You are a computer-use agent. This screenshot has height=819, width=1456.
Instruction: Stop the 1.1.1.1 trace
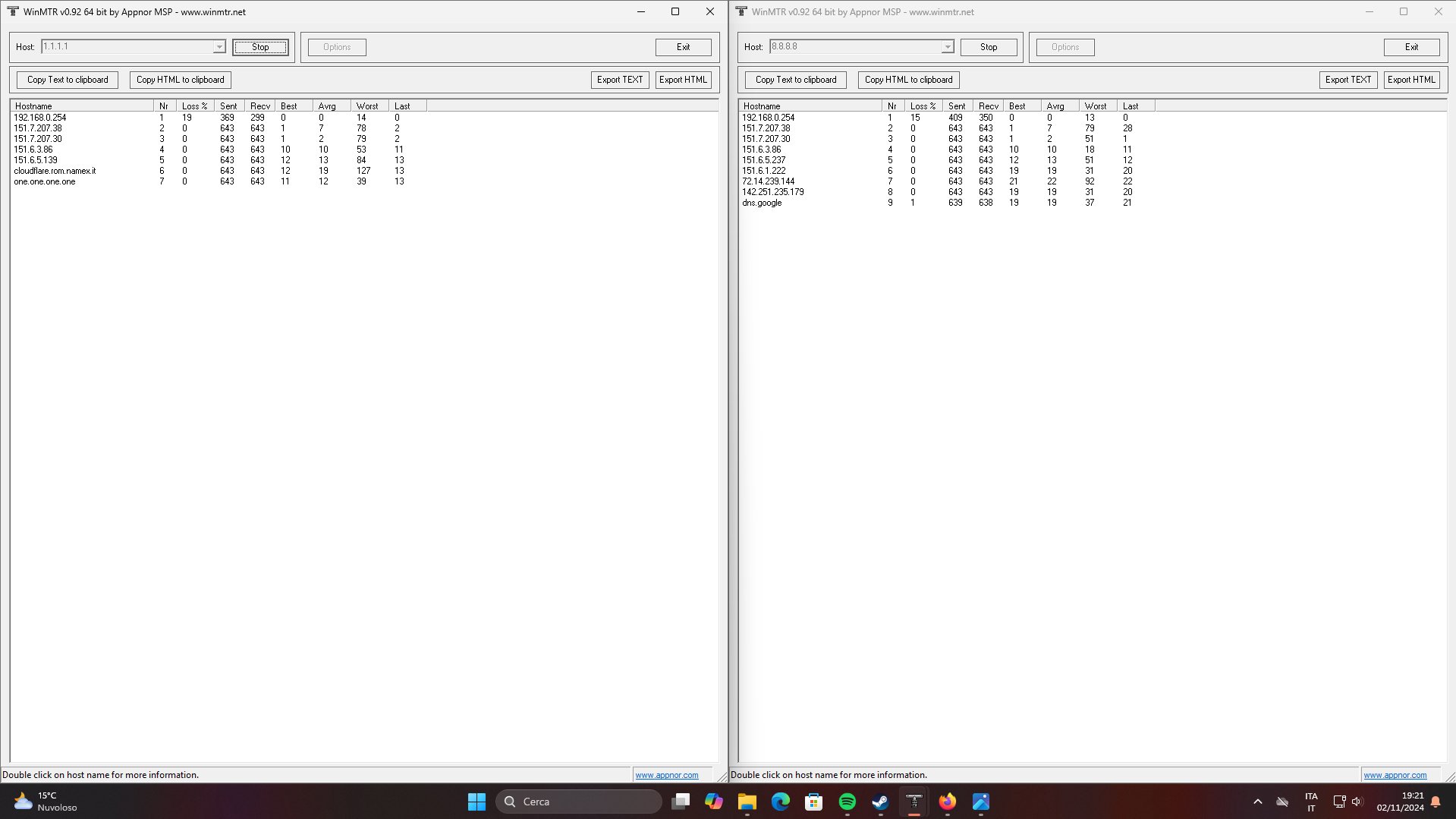click(x=260, y=47)
